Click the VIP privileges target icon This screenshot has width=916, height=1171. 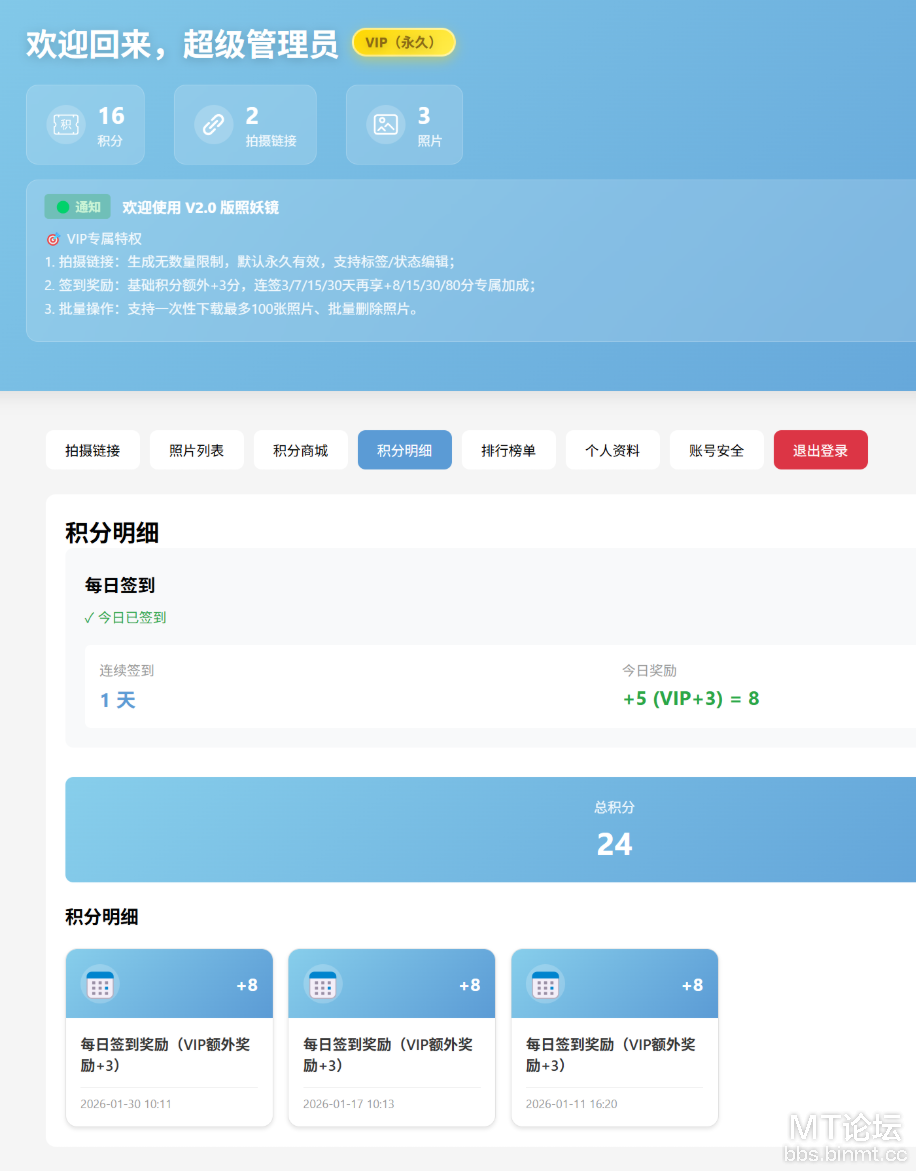[53, 240]
